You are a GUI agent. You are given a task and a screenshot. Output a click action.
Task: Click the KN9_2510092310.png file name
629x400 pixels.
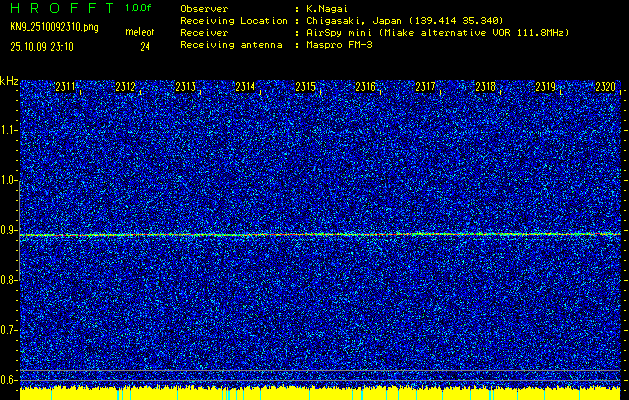click(x=54, y=27)
